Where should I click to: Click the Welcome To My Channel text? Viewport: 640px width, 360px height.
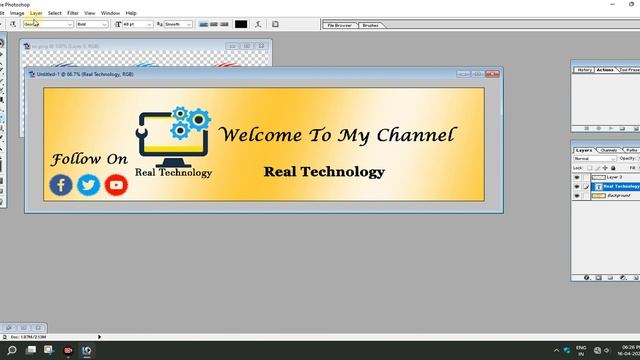click(337, 135)
